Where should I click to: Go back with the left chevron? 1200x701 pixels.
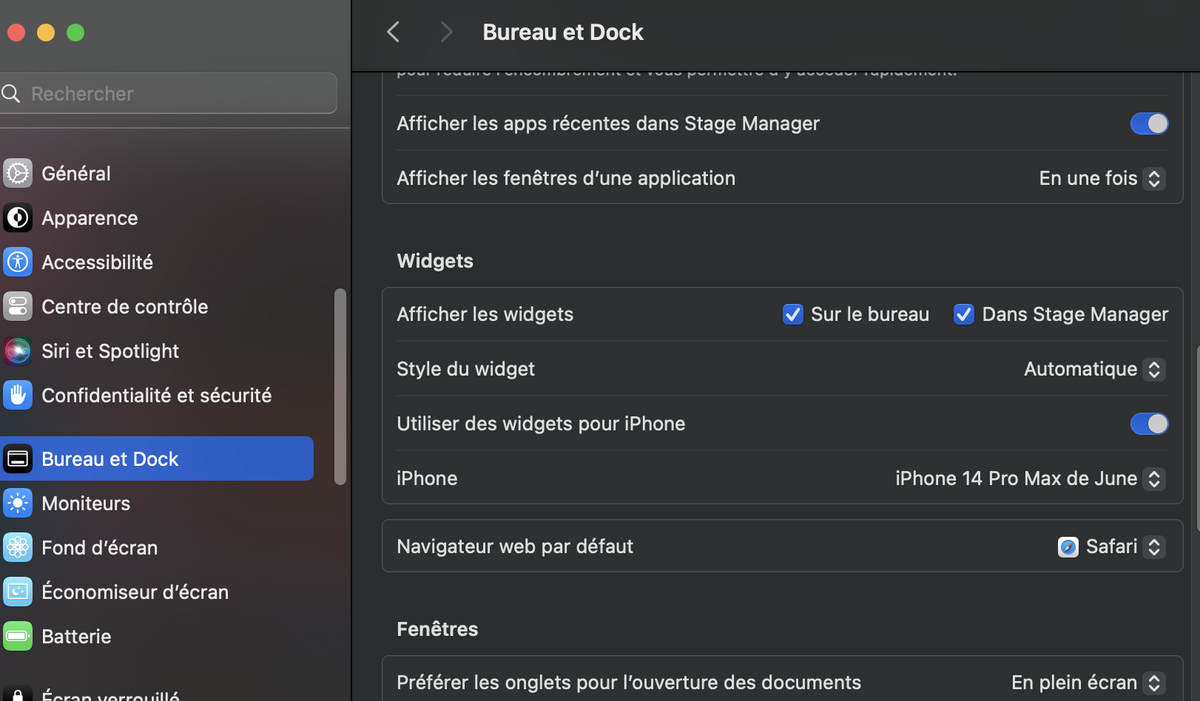click(x=393, y=32)
